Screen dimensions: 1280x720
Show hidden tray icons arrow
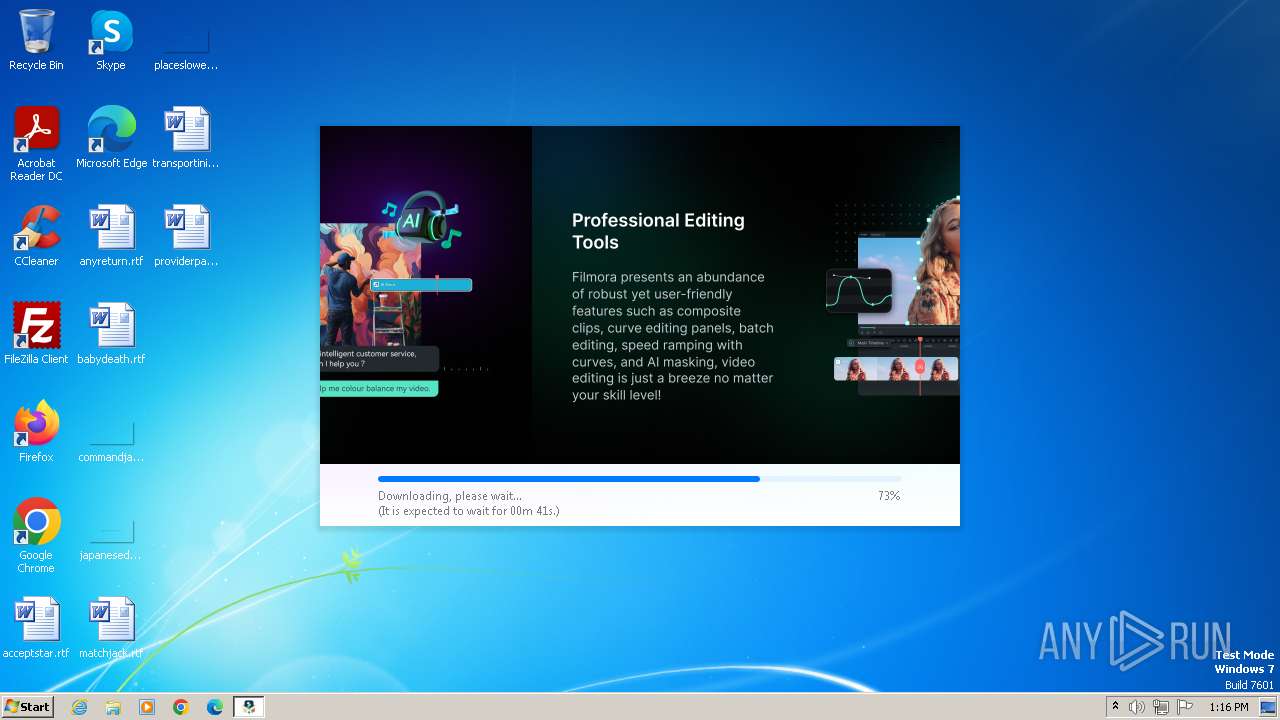1115,707
